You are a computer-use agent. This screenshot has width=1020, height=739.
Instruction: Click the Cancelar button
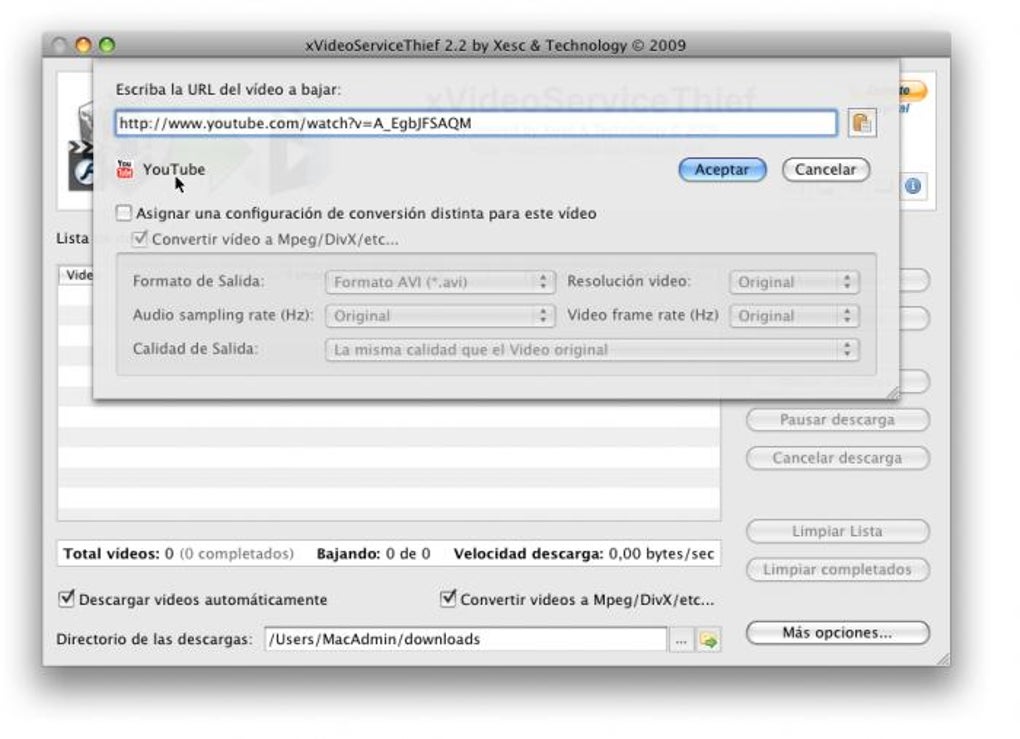click(825, 170)
